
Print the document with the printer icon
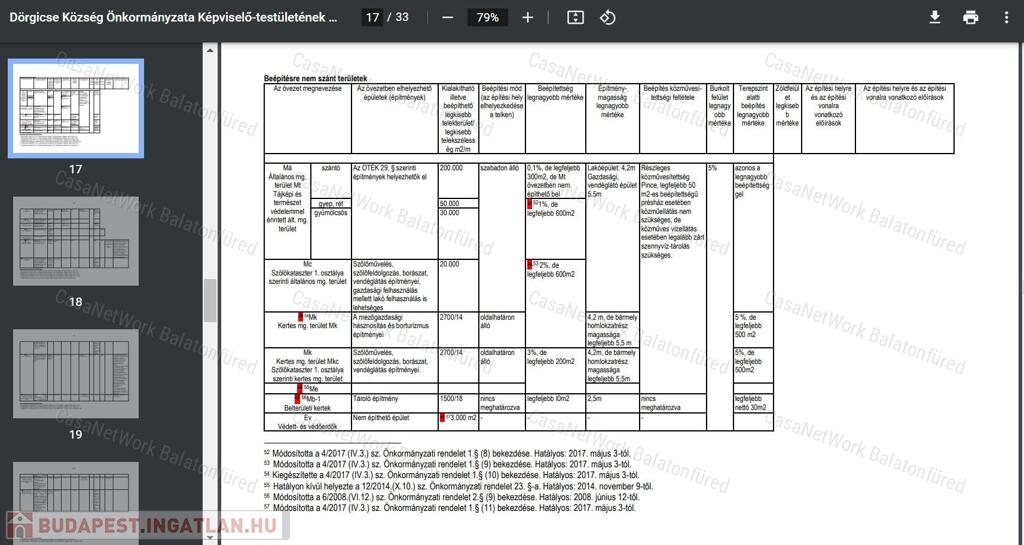click(x=970, y=18)
